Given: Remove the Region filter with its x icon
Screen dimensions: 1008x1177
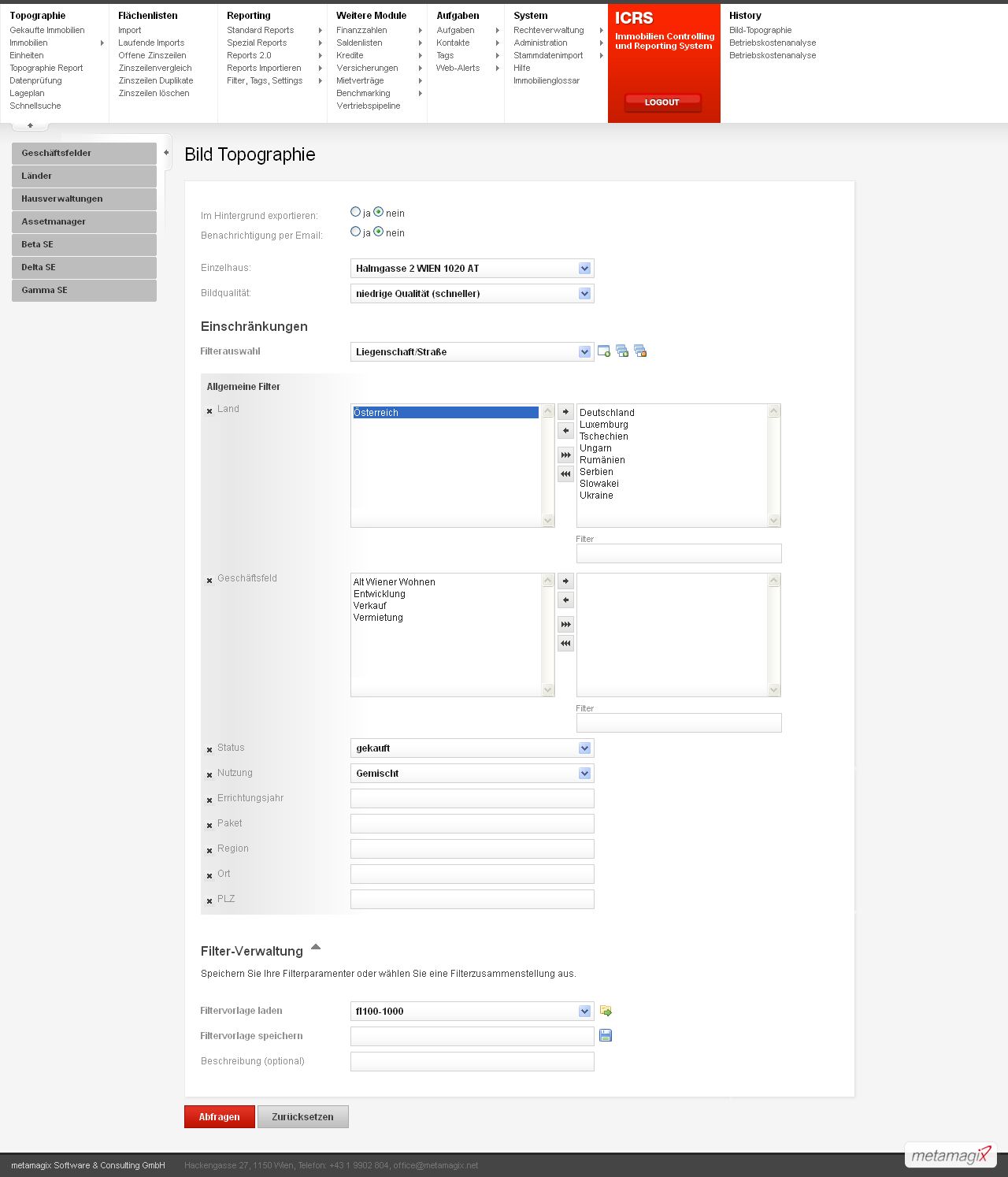Looking at the screenshot, I should click(209, 851).
